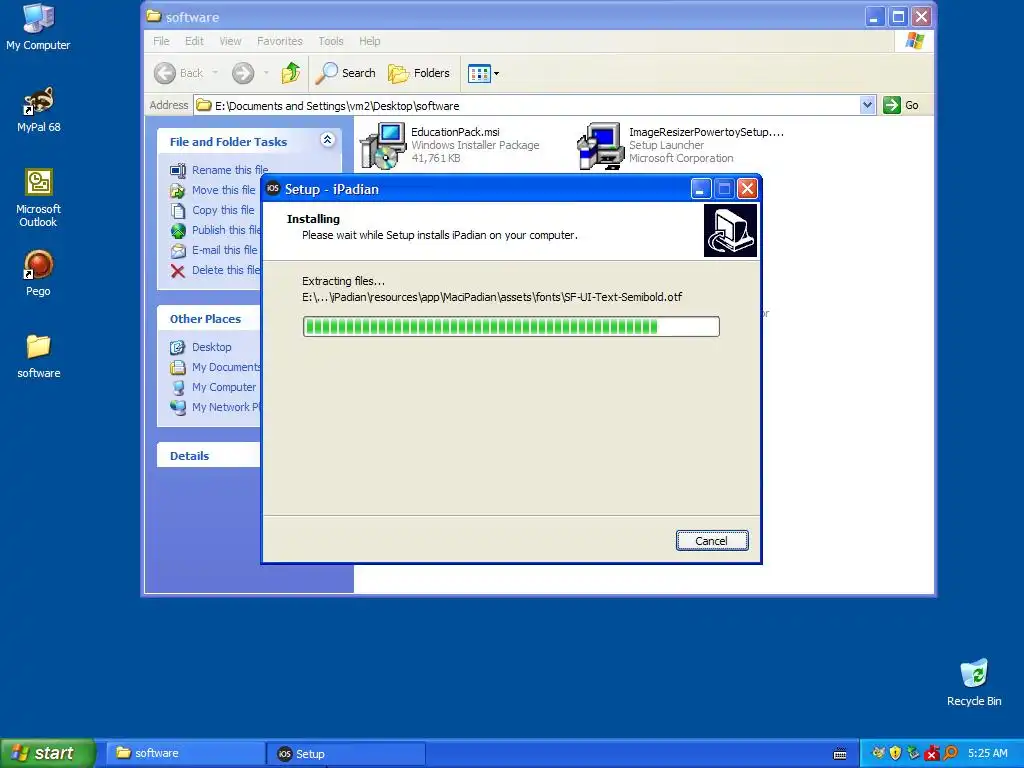
Task: Open the Edit menu in software window
Action: click(194, 41)
